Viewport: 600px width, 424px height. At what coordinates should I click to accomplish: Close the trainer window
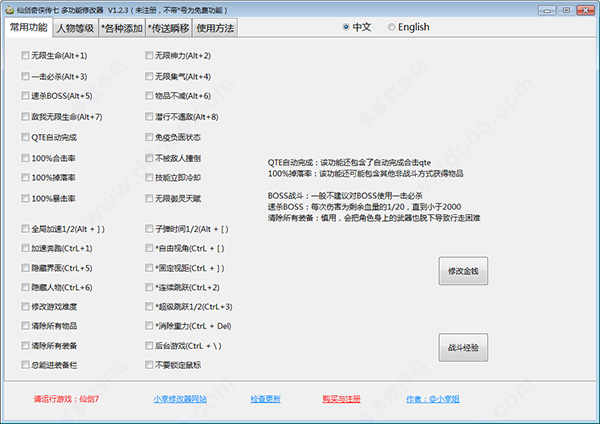point(585,10)
